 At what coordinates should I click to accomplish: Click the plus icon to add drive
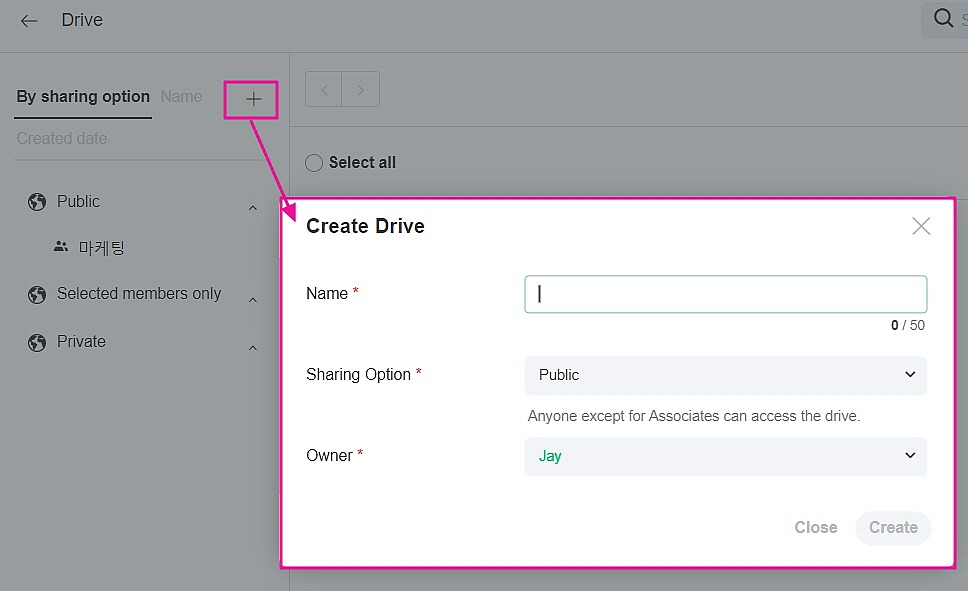pos(254,99)
